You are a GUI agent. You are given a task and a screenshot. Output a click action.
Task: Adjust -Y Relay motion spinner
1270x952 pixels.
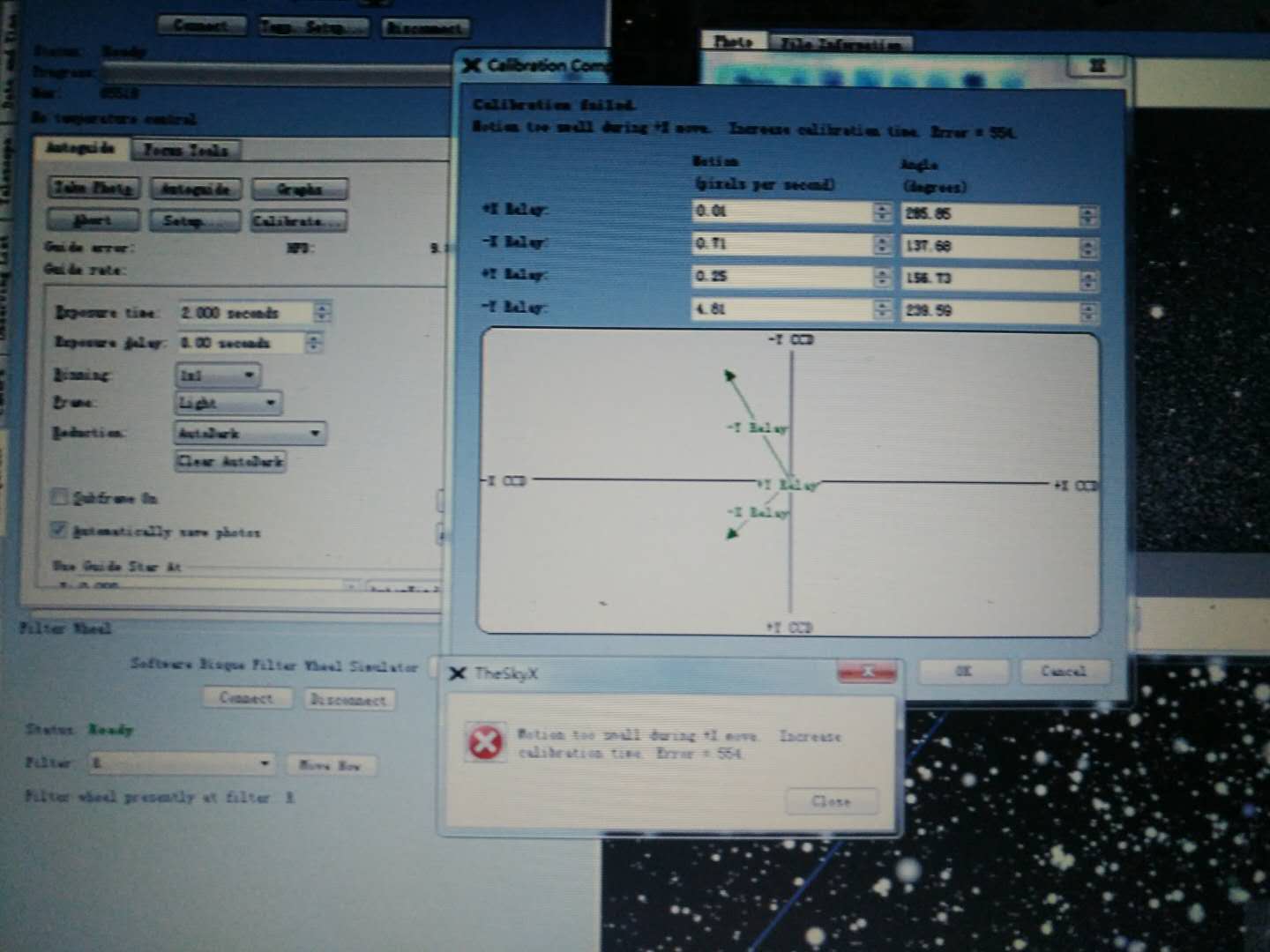click(882, 310)
